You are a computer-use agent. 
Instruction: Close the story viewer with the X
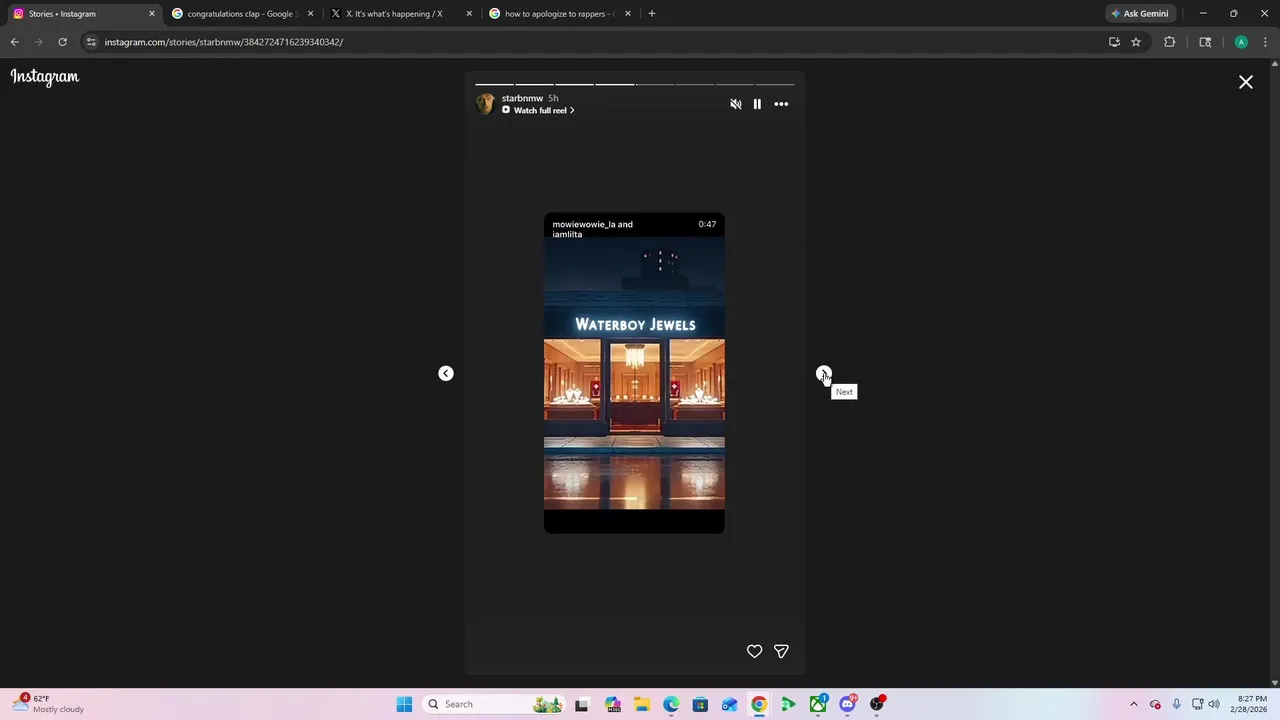click(1246, 82)
